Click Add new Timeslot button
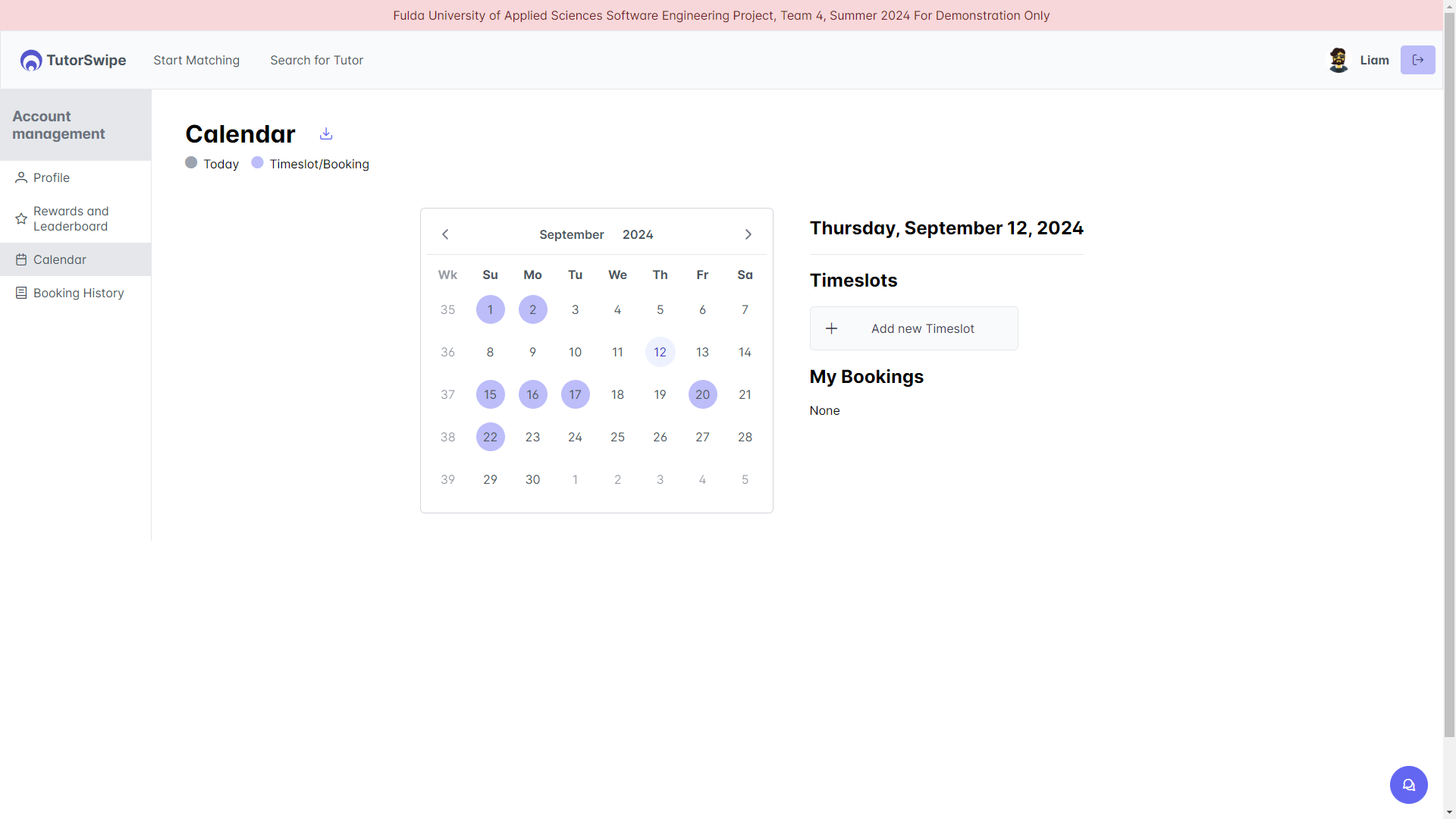Viewport: 1456px width, 819px height. (922, 328)
